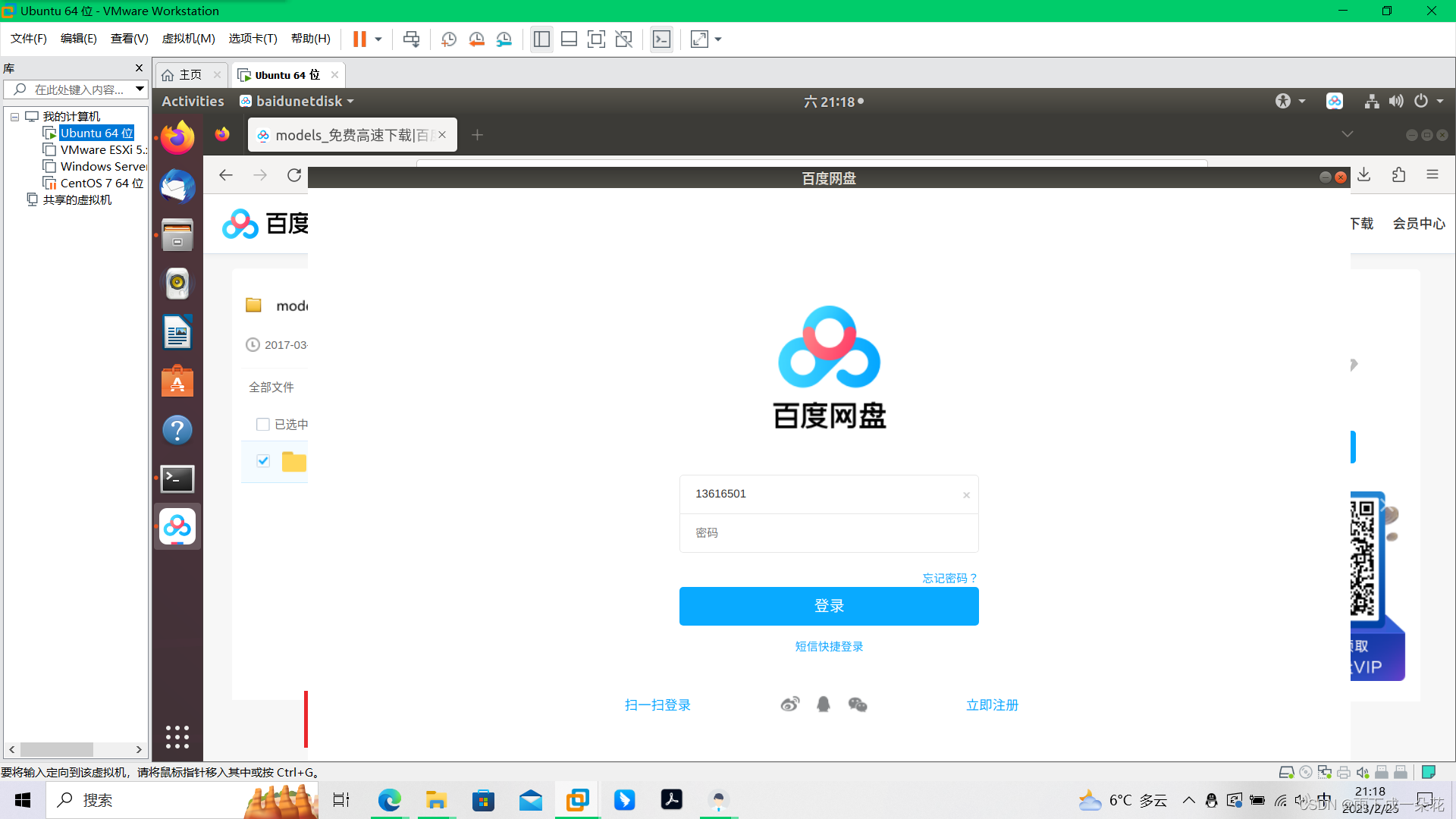Show or hide the thumbnail bar
Image resolution: width=1456 pixels, height=819 pixels.
coord(569,39)
